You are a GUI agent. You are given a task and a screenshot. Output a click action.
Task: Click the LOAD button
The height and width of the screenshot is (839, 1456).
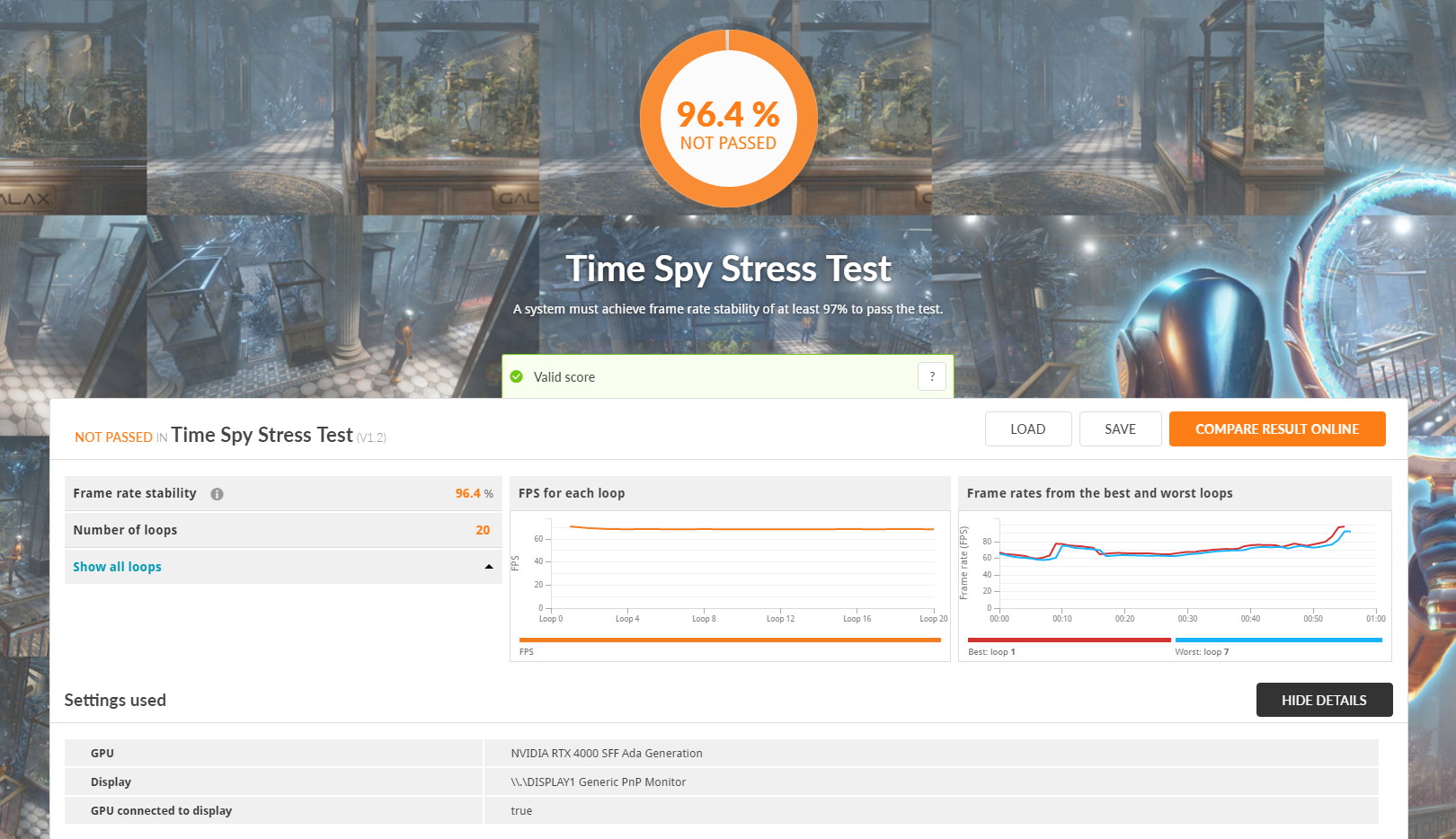pyautogui.click(x=1028, y=429)
